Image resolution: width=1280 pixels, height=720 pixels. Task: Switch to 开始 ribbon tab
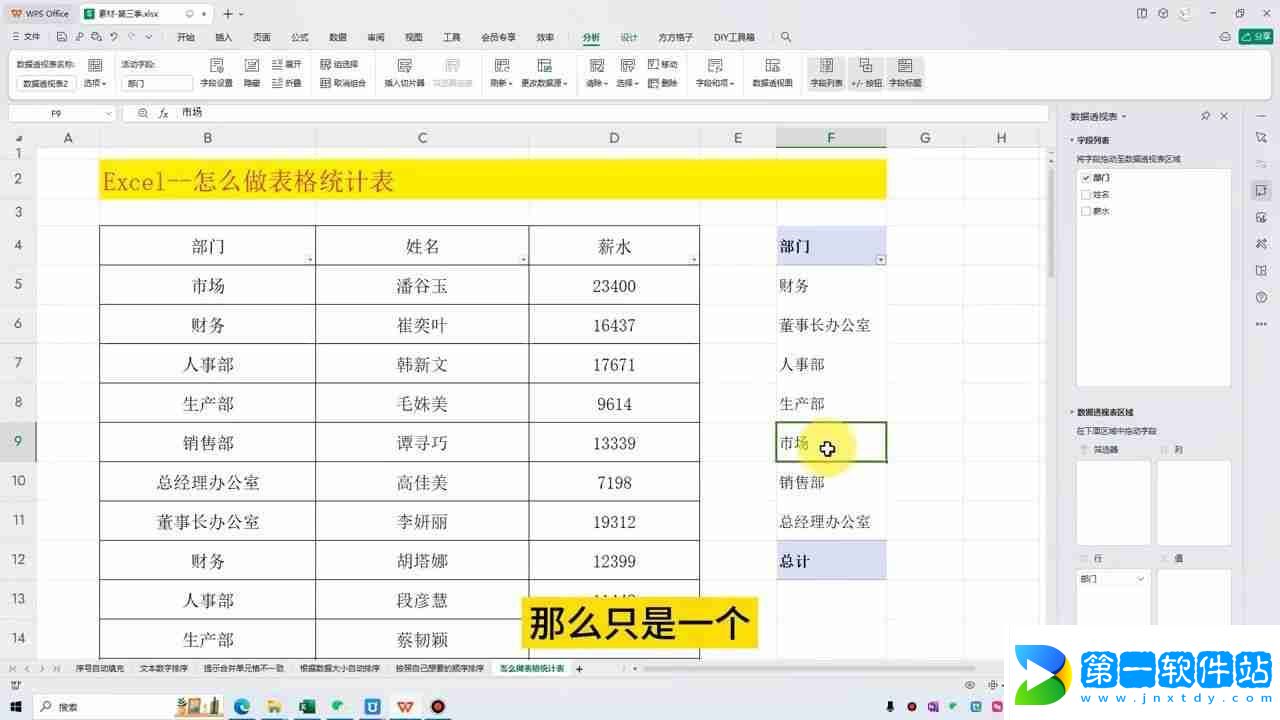pos(186,37)
